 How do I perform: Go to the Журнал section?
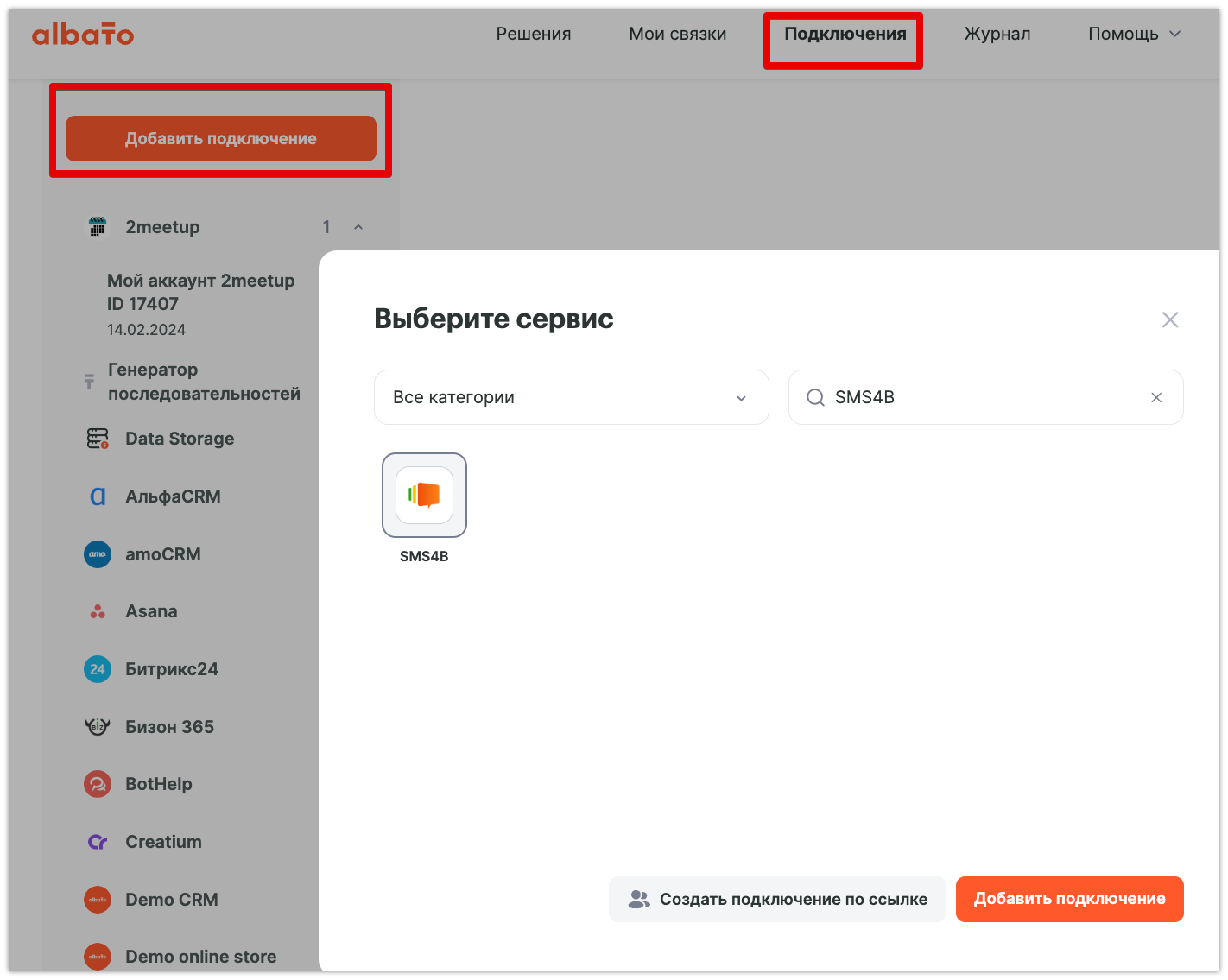click(x=997, y=34)
